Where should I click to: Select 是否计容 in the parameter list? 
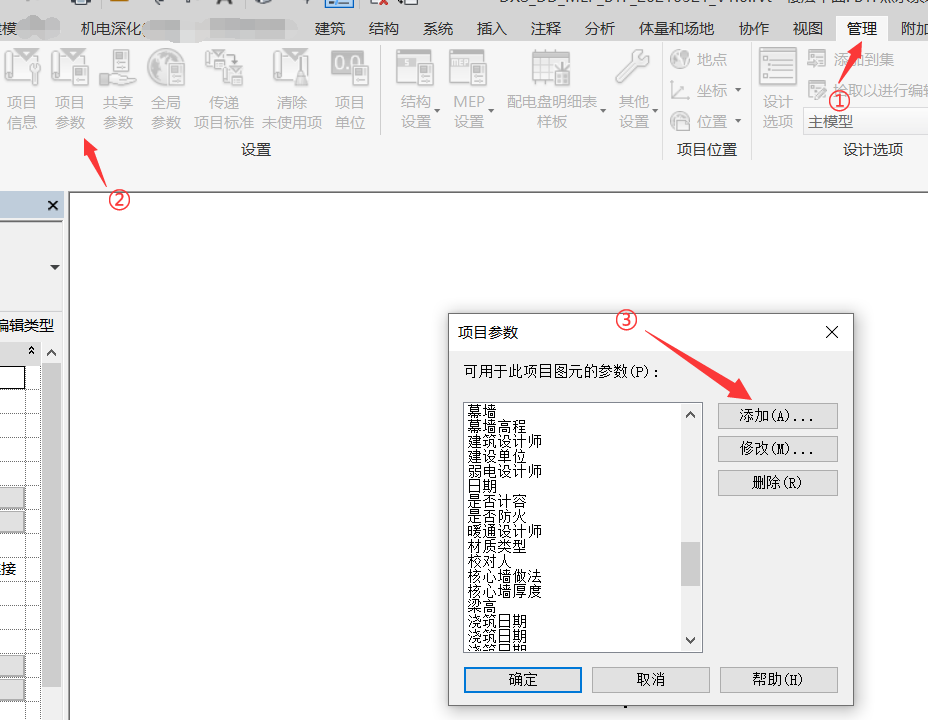(497, 501)
